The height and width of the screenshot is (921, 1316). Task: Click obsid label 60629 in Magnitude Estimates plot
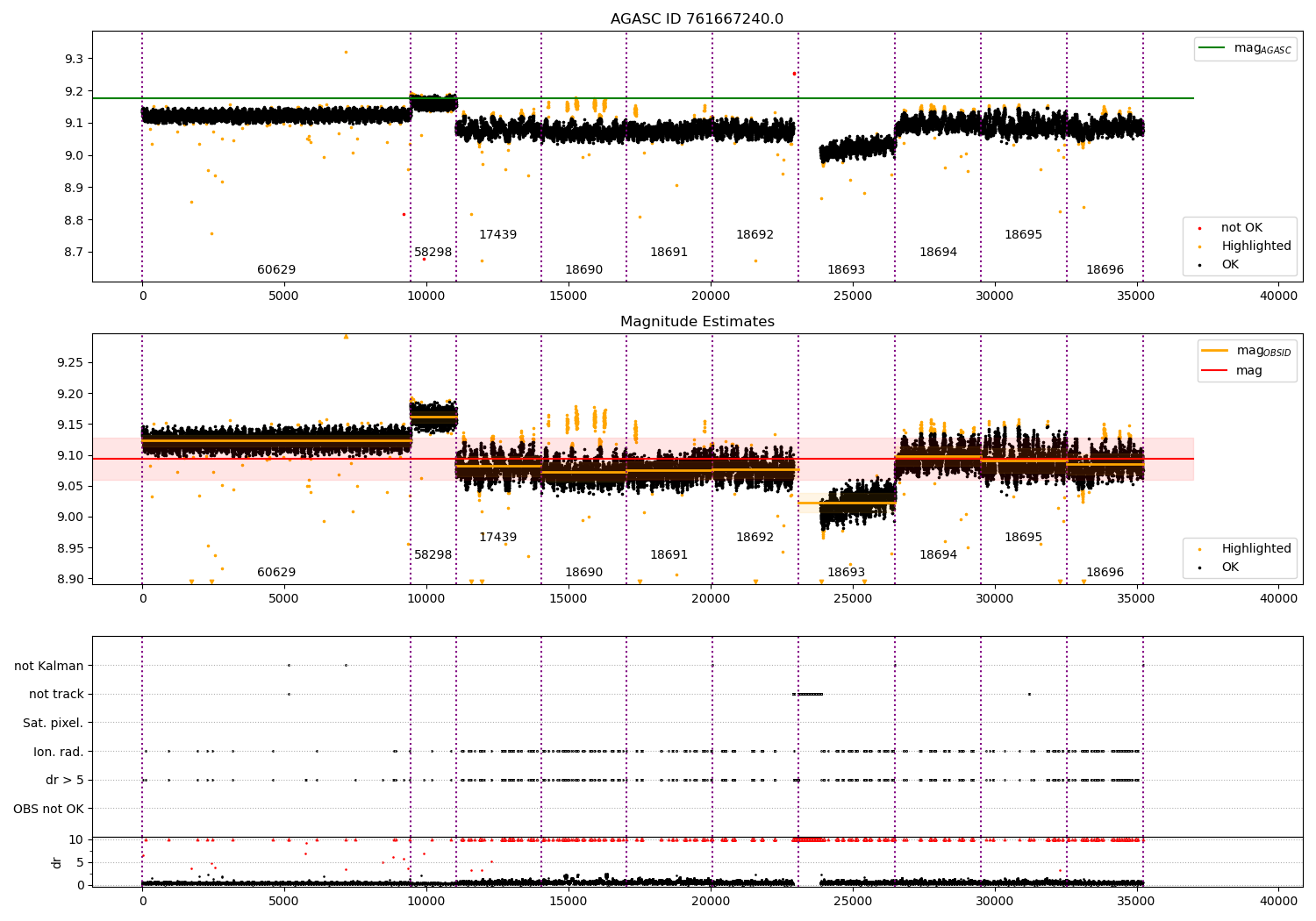tap(276, 573)
